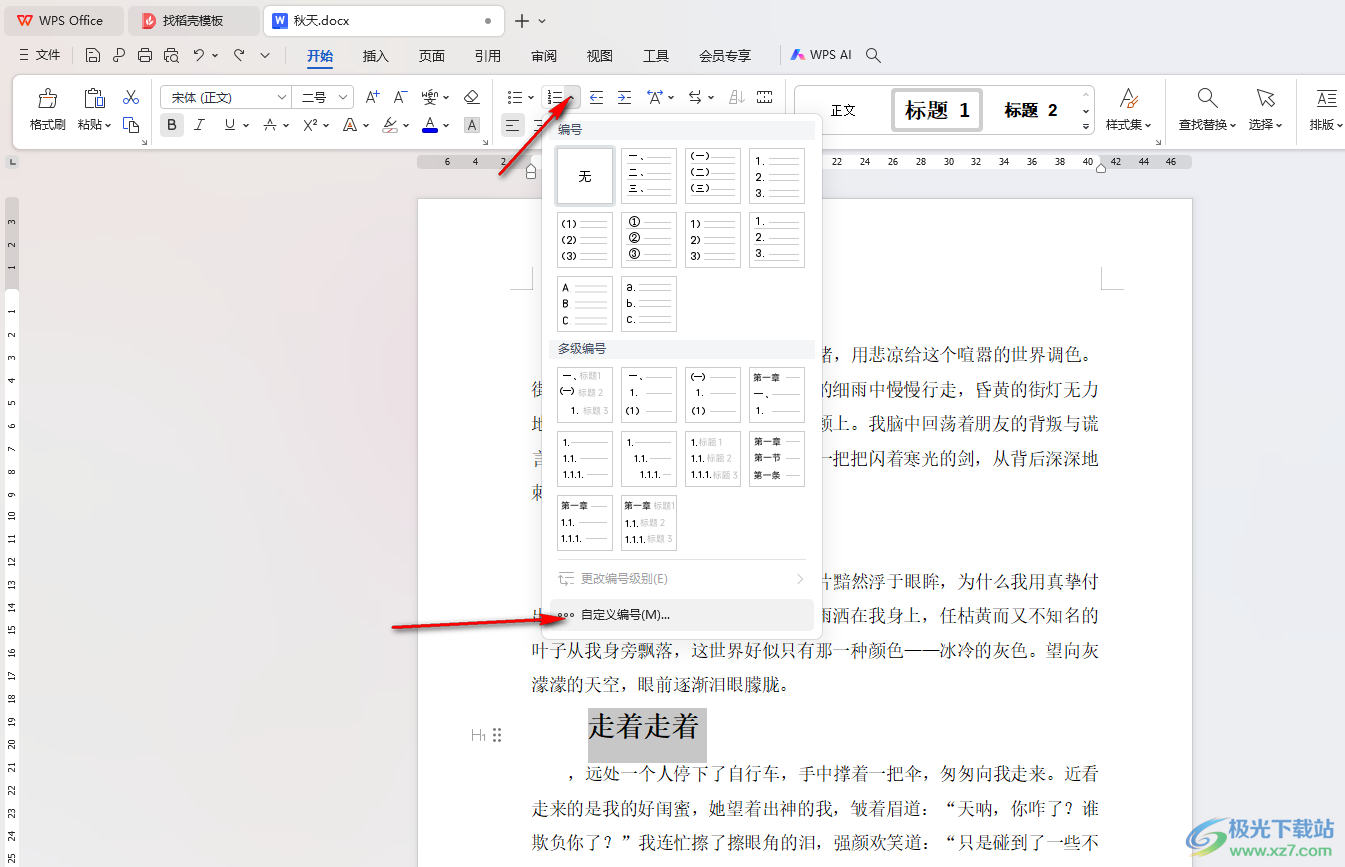Expand the font color dropdown arrow

tap(447, 126)
